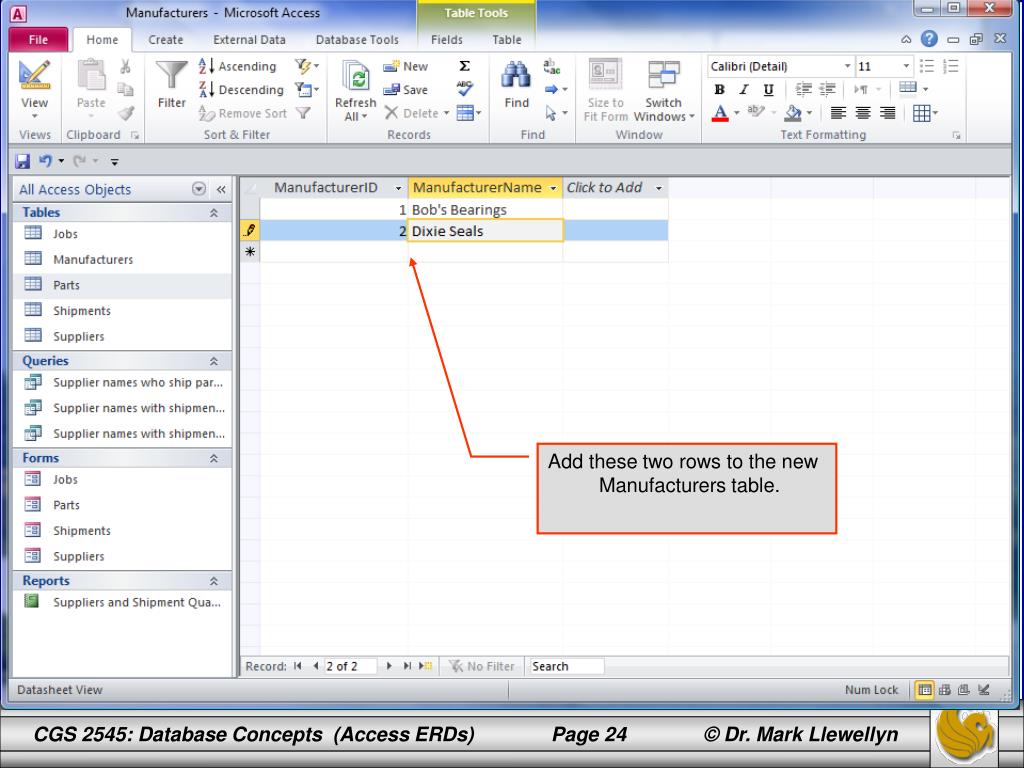1024x768 pixels.
Task: Select the Dixie Seals cell
Action: point(485,231)
